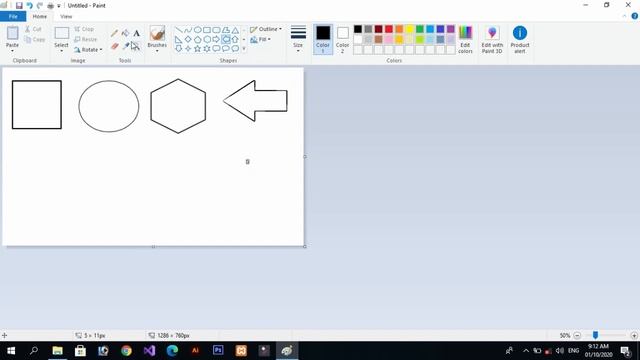
Task: Select the Text tool
Action: point(136,33)
